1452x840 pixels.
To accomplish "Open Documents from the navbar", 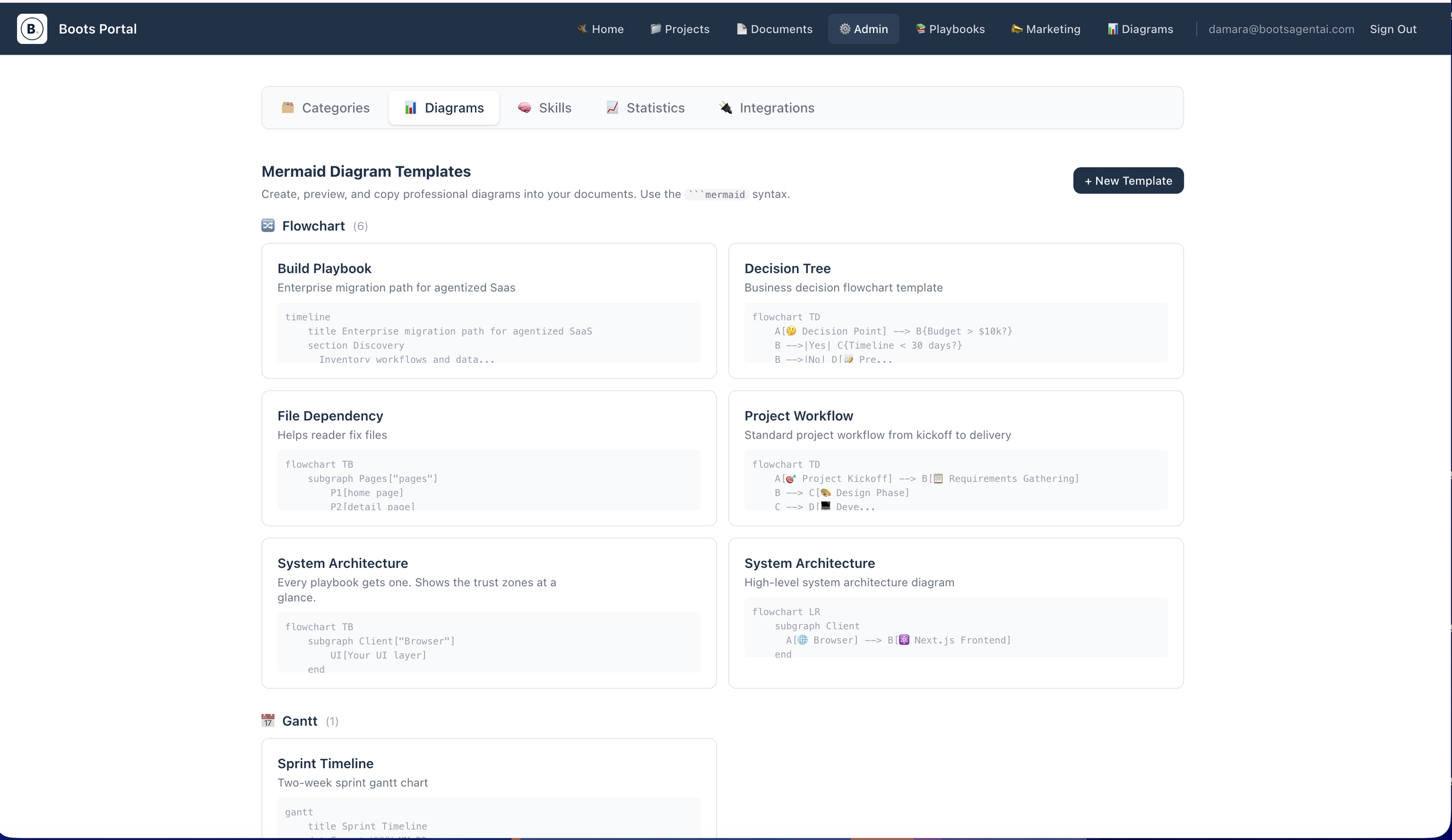I will (x=775, y=29).
